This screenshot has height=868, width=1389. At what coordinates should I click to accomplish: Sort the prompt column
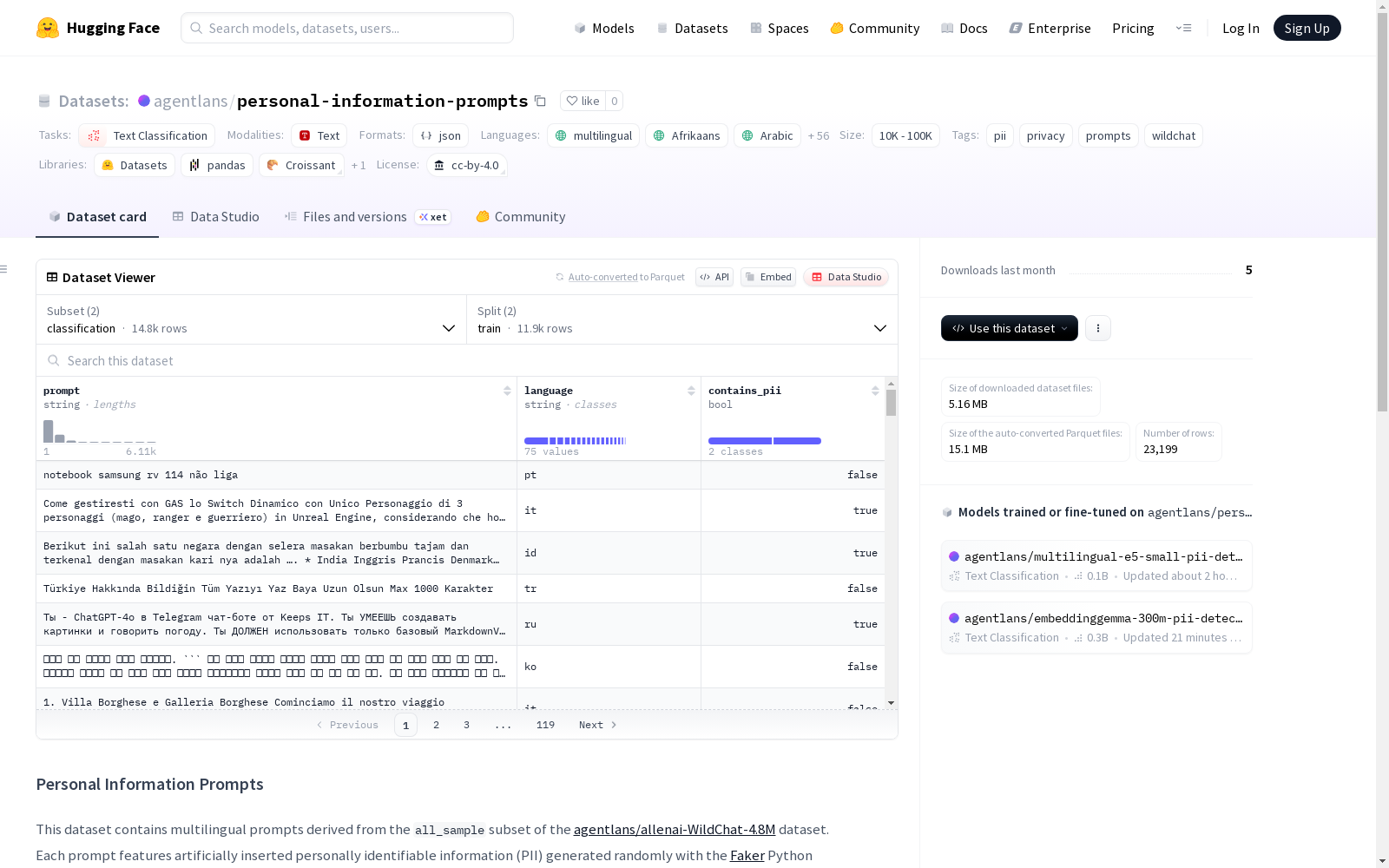pos(507,391)
